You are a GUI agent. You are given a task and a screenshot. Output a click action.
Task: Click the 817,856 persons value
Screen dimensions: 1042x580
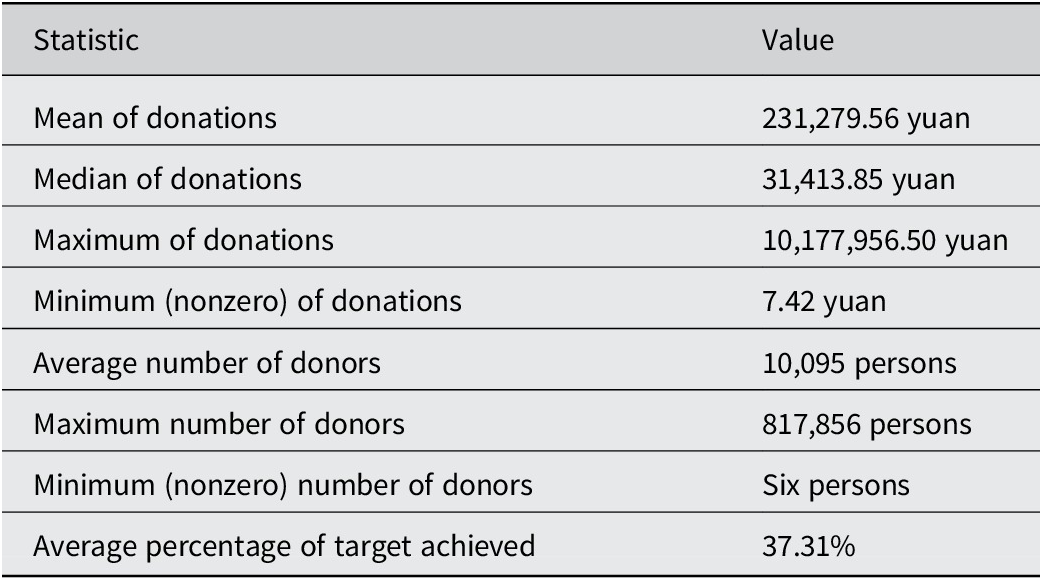point(867,426)
